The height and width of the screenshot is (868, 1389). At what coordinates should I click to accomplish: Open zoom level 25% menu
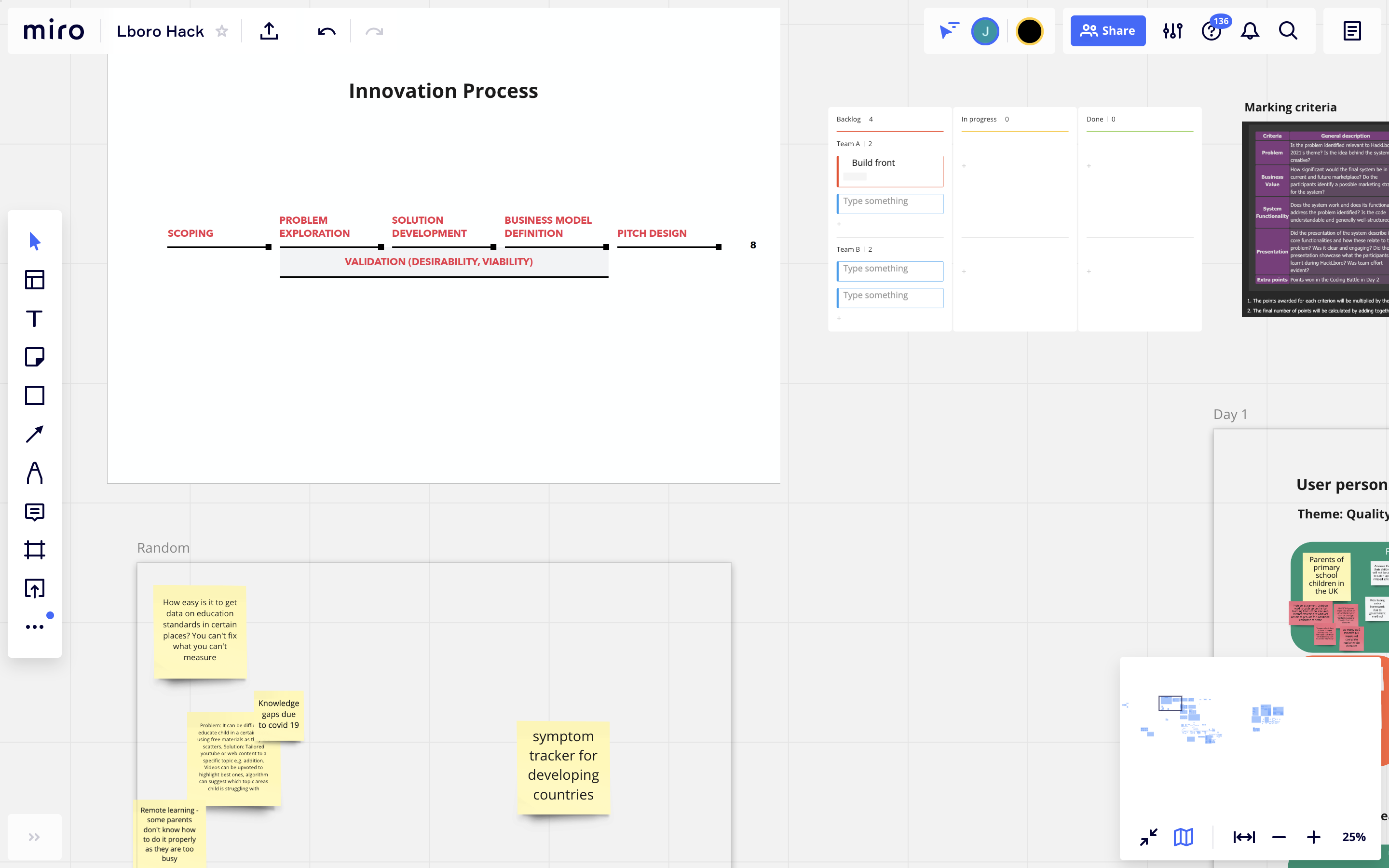1353,837
